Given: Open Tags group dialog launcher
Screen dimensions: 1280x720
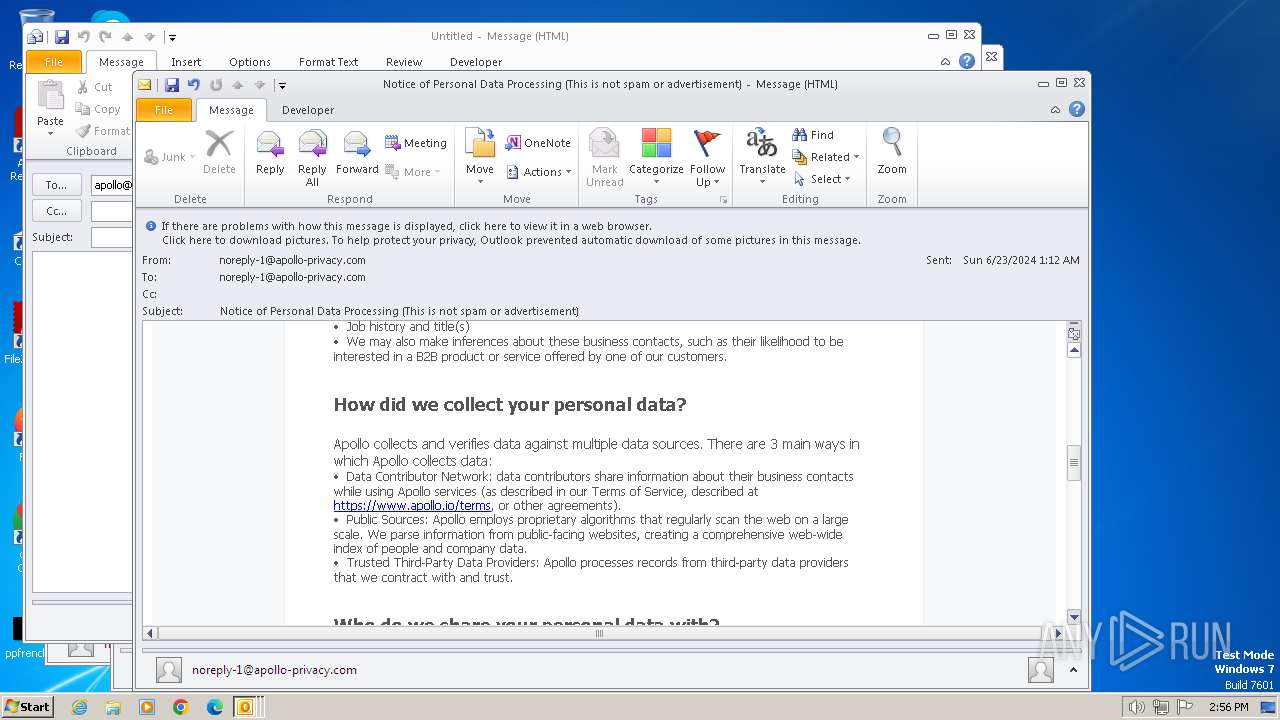Looking at the screenshot, I should 724,200.
